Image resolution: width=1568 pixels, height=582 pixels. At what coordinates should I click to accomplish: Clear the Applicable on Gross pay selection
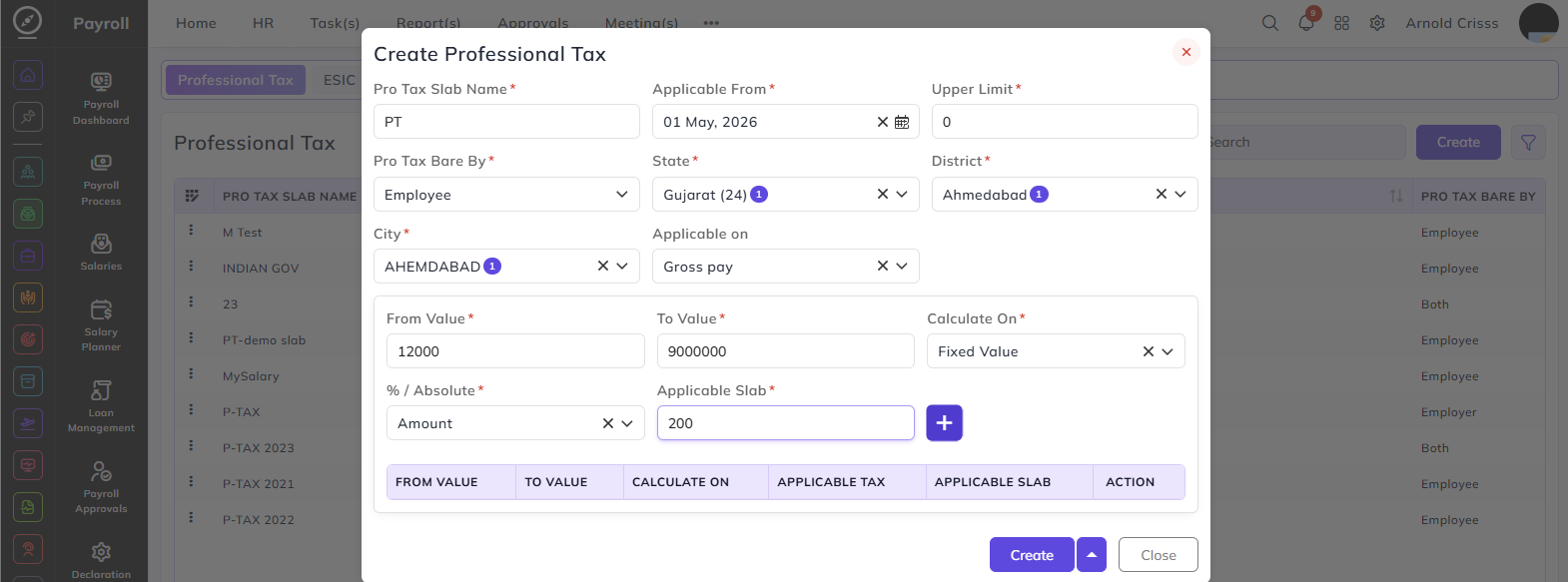point(882,267)
